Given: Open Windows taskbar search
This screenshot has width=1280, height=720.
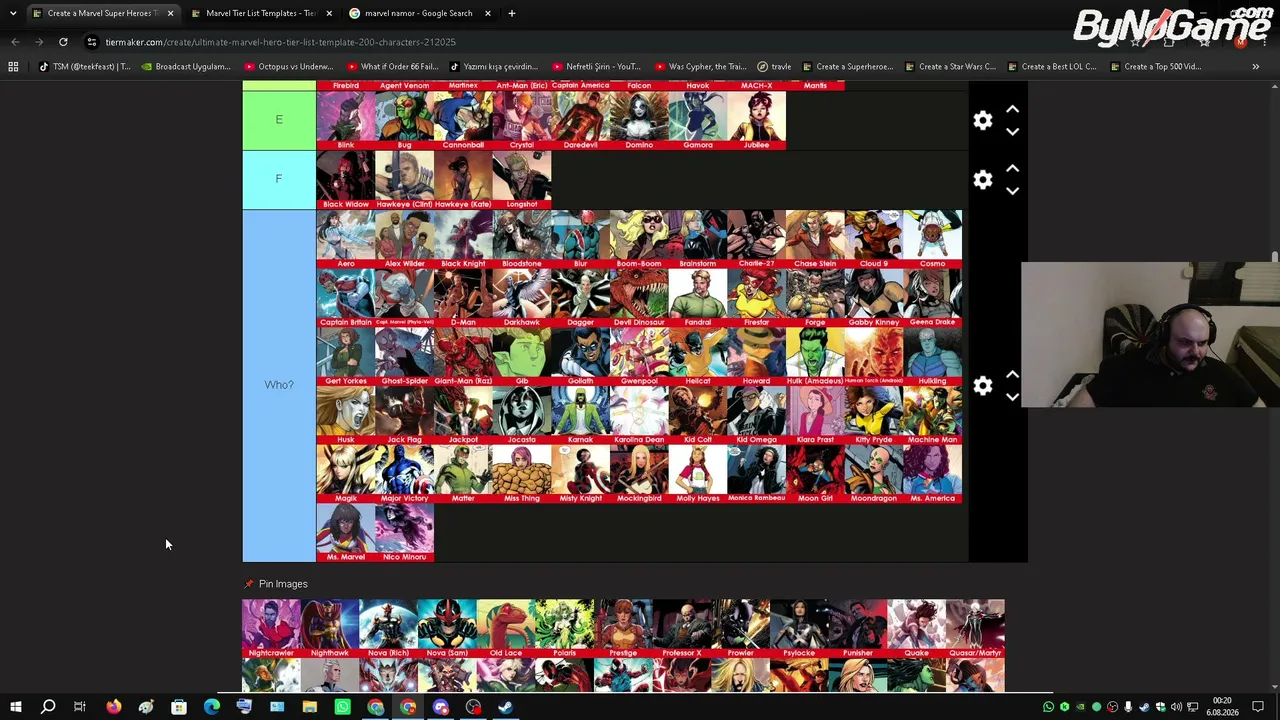Looking at the screenshot, I should pyautogui.click(x=48, y=707).
